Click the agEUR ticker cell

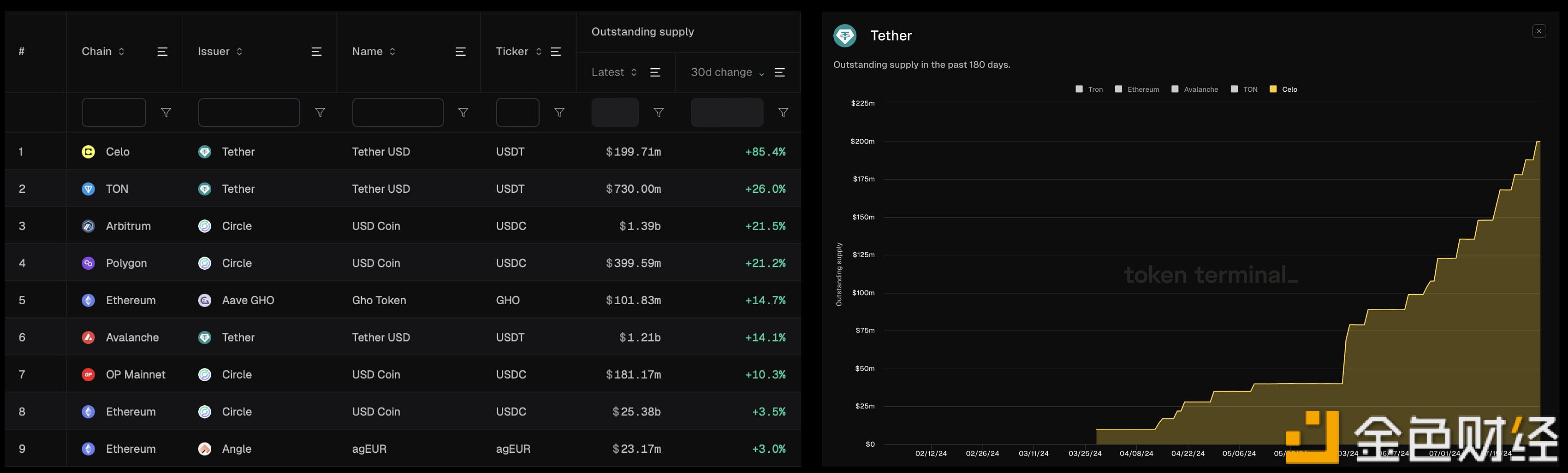click(513, 449)
